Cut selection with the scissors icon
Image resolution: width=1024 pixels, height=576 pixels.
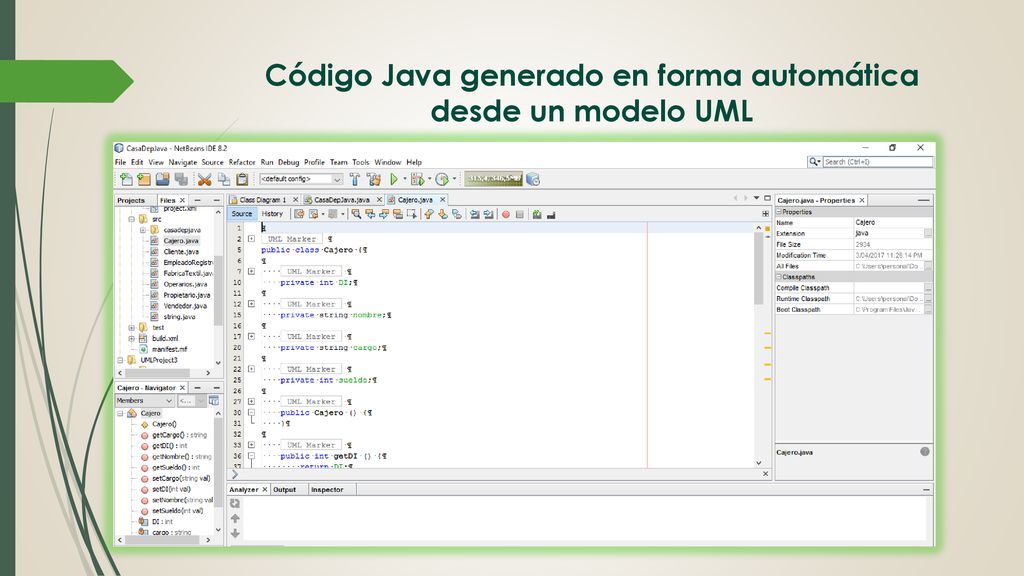(204, 179)
